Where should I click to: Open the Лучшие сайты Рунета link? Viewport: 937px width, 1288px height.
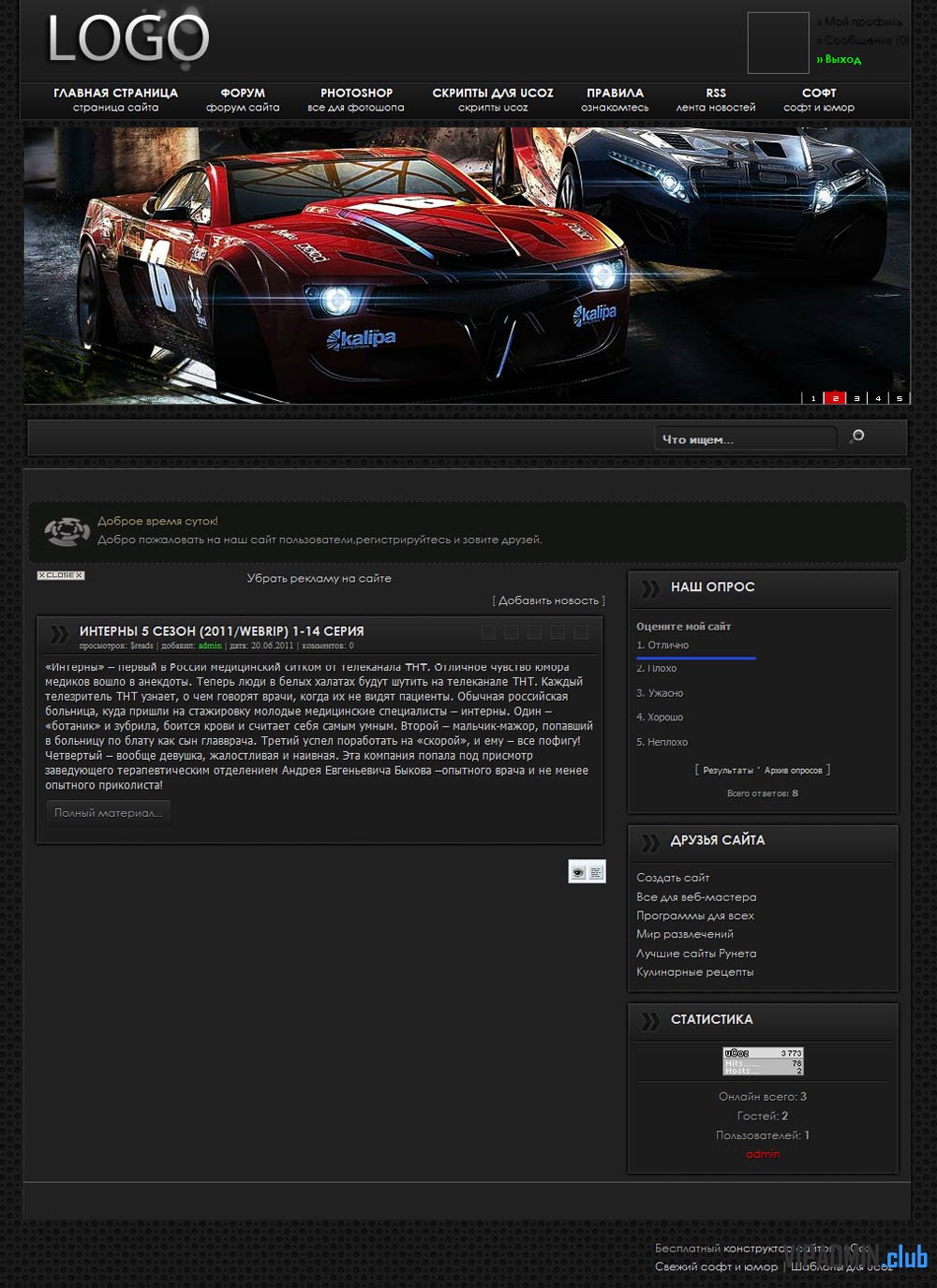(696, 953)
